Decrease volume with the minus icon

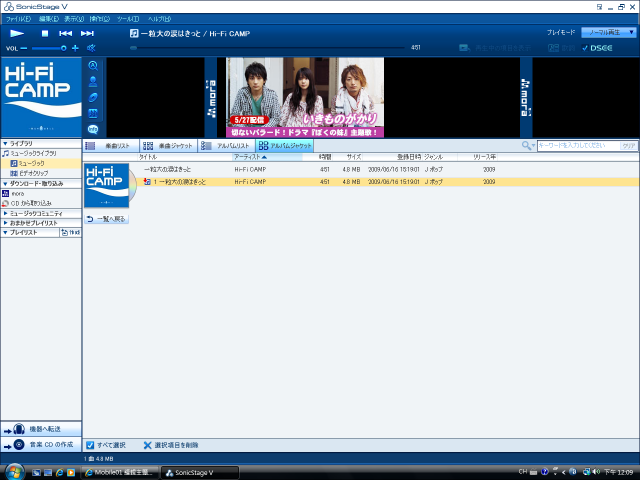point(24,48)
